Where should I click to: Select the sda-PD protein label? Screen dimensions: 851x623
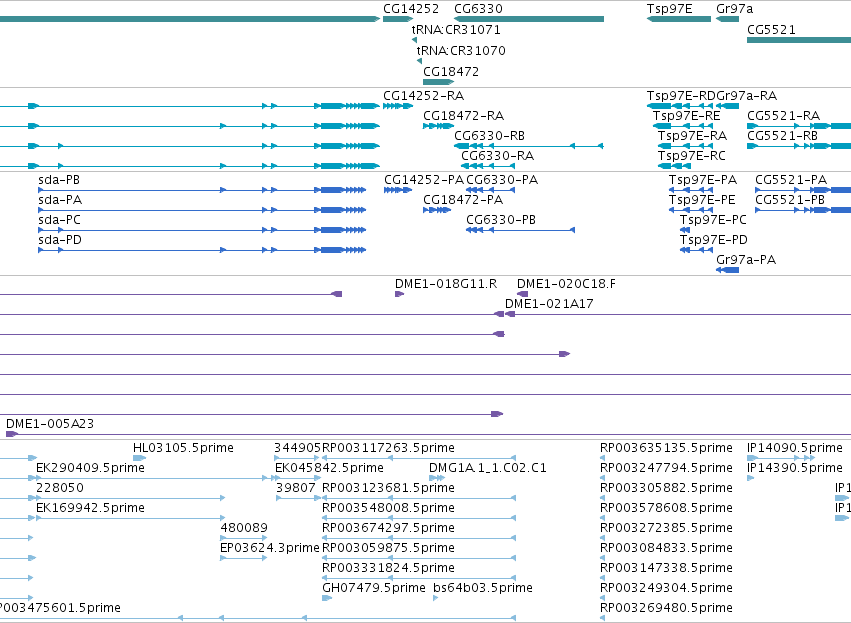pyautogui.click(x=60, y=240)
